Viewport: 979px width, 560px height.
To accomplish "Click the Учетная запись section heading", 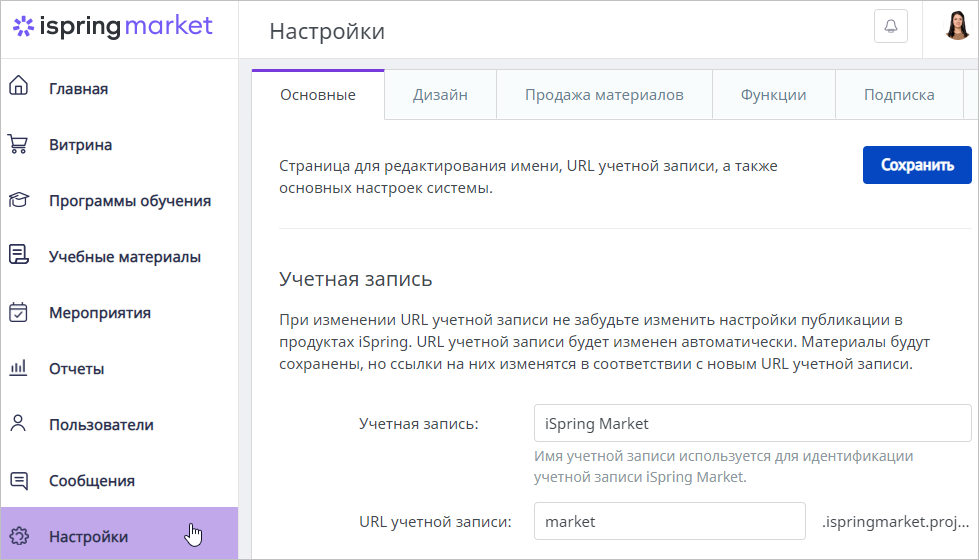I will tap(355, 278).
